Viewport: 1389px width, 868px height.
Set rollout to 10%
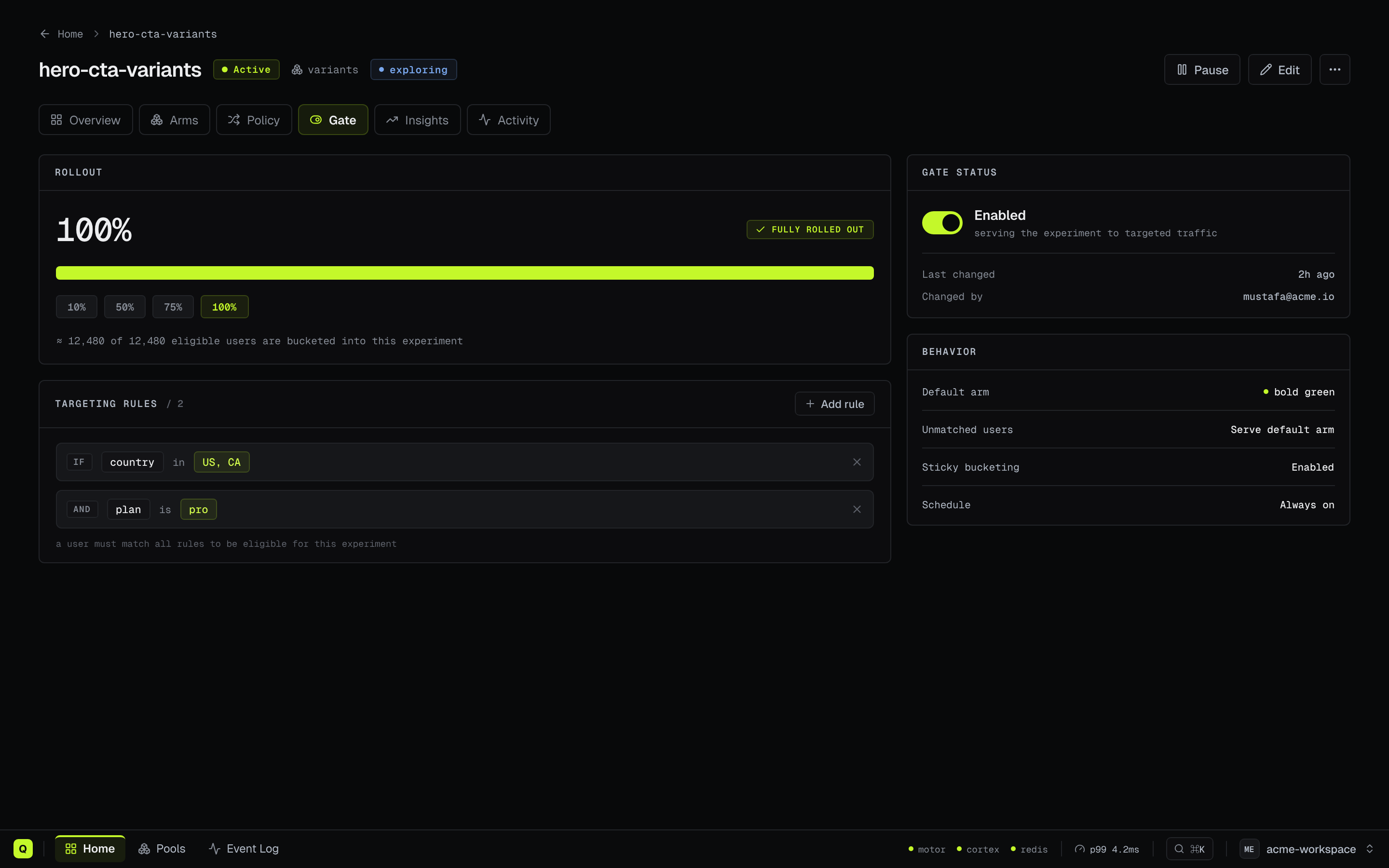coord(76,307)
